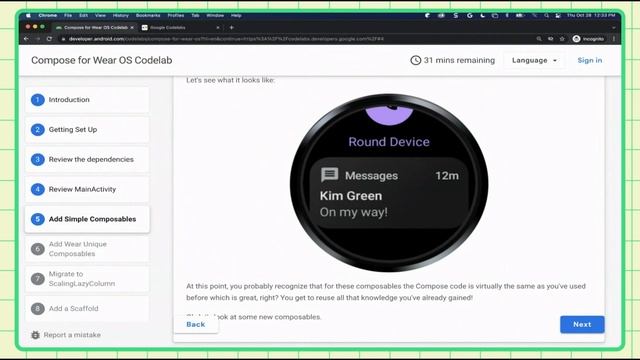Click the Next button
Image resolution: width=640 pixels, height=360 pixels.
[582, 324]
